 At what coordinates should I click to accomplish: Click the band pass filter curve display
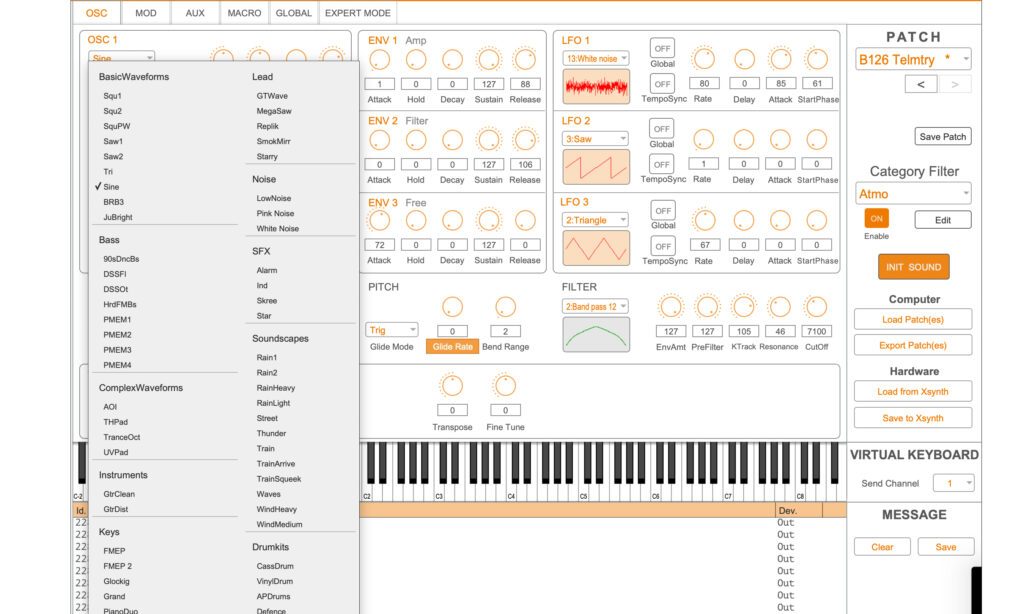596,334
